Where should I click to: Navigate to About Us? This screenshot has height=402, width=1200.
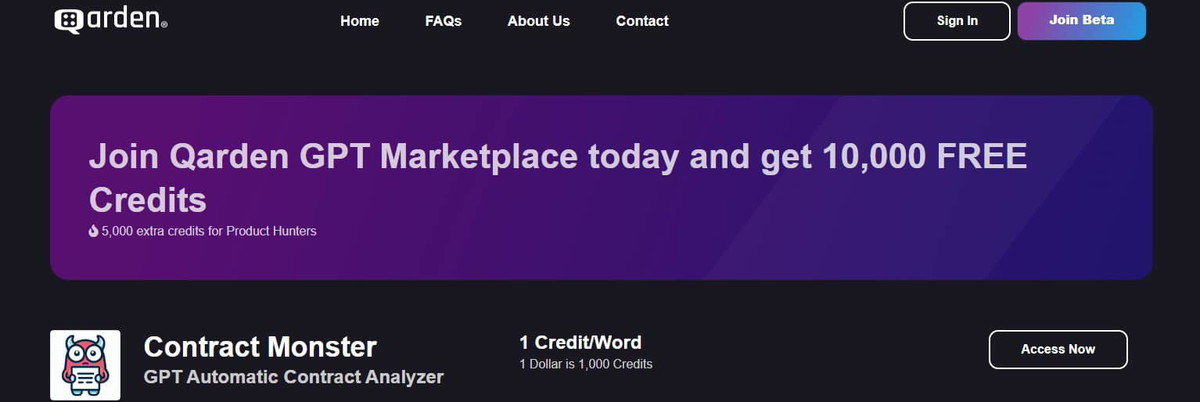pos(538,21)
